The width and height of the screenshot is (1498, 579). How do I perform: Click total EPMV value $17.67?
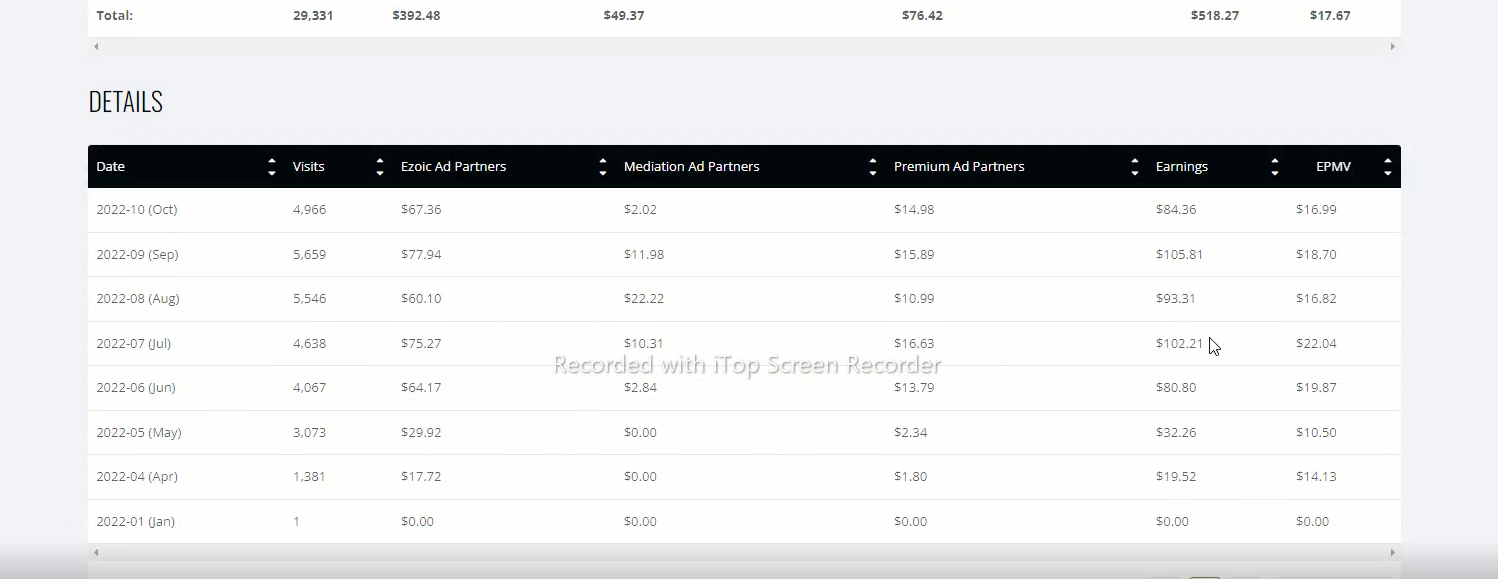[x=1330, y=16]
